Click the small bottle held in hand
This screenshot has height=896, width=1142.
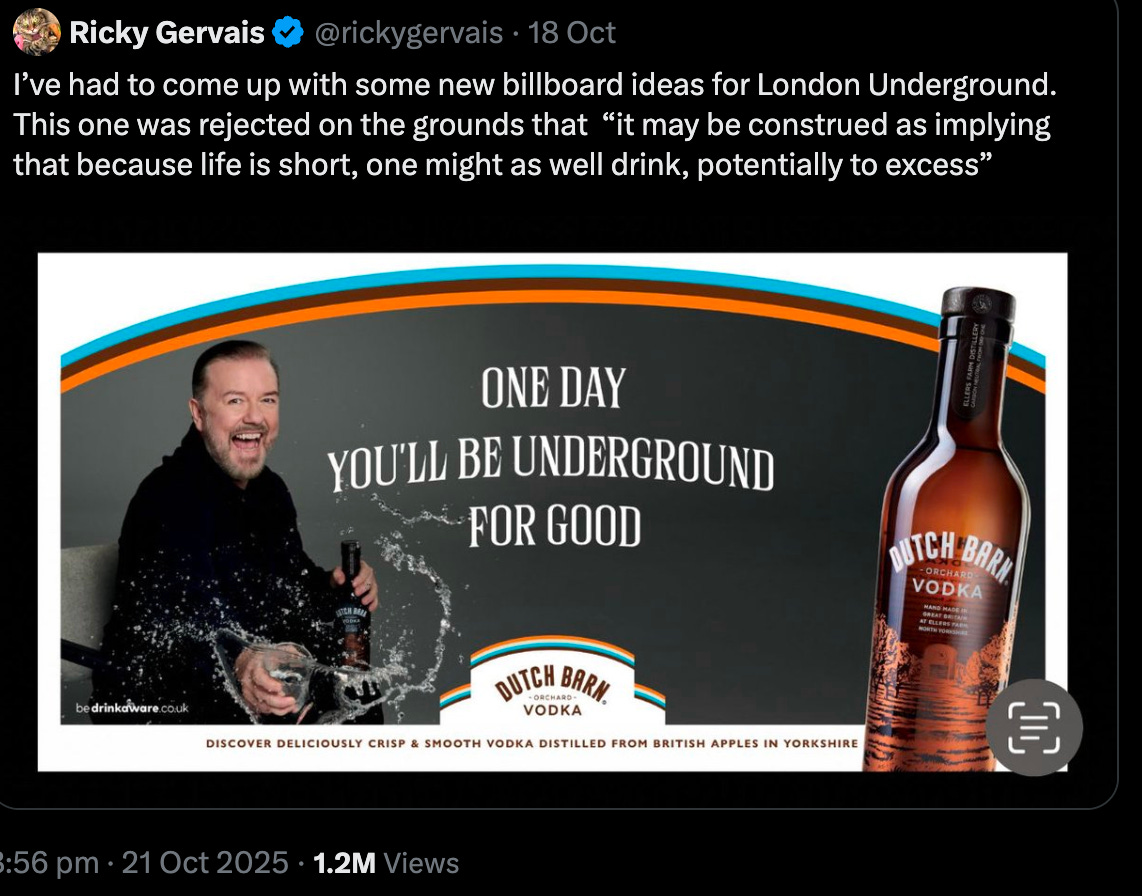(353, 605)
